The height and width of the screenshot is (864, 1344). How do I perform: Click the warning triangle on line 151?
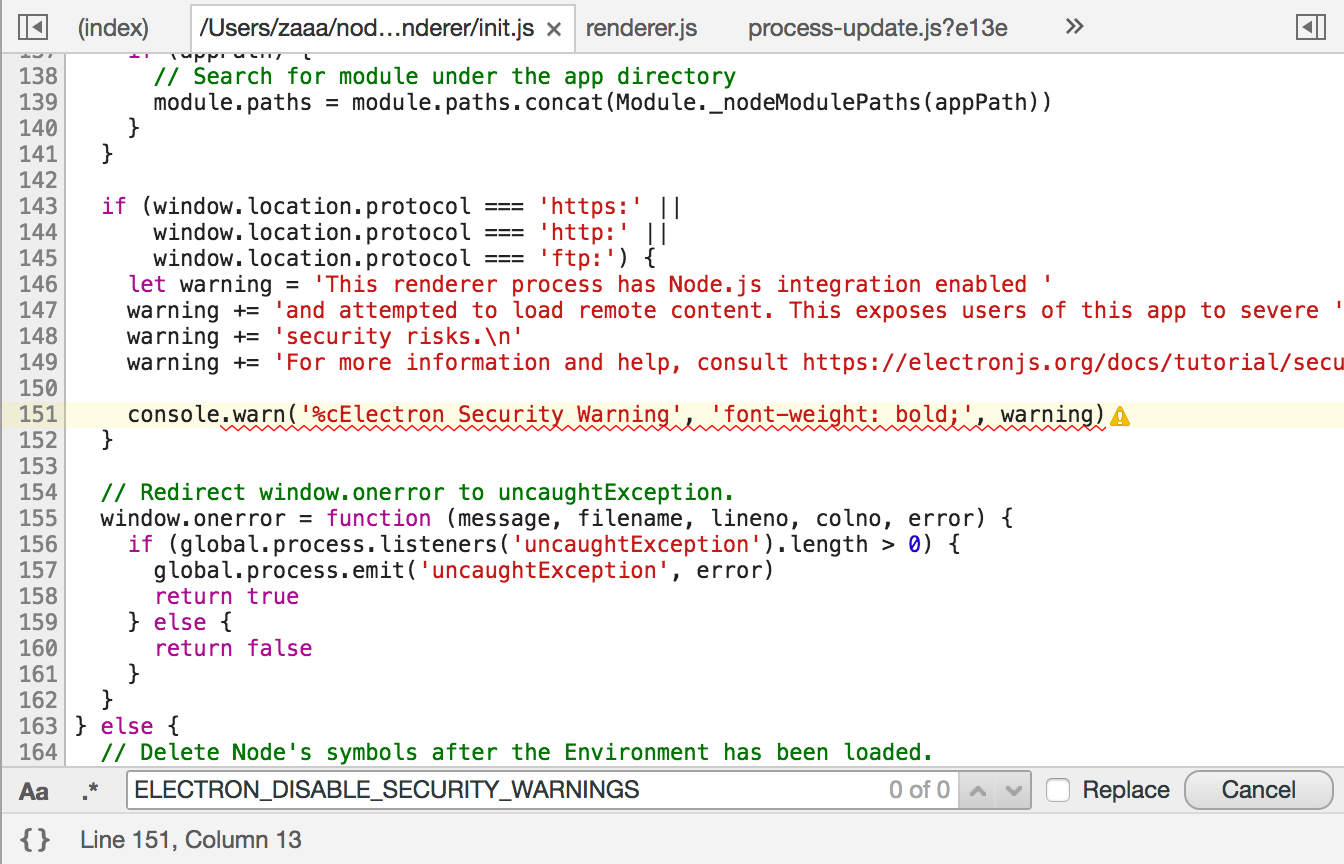[x=1121, y=415]
